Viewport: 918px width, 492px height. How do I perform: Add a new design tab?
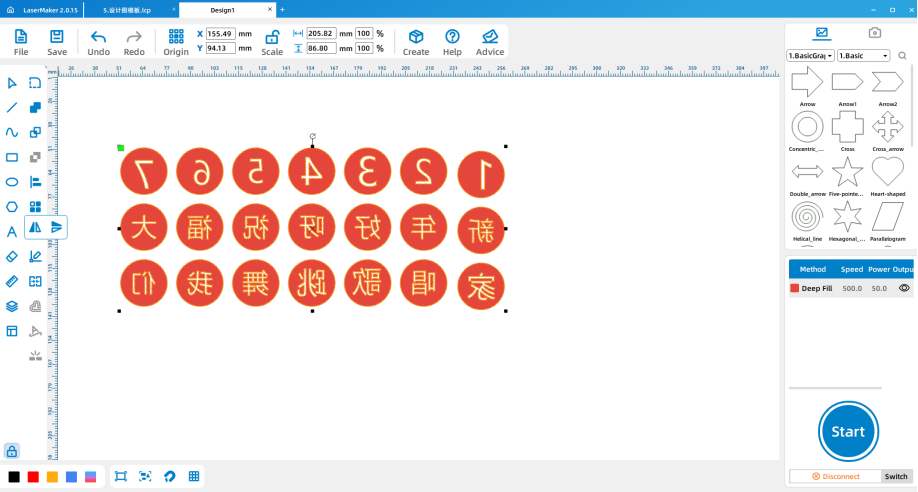(x=282, y=9)
